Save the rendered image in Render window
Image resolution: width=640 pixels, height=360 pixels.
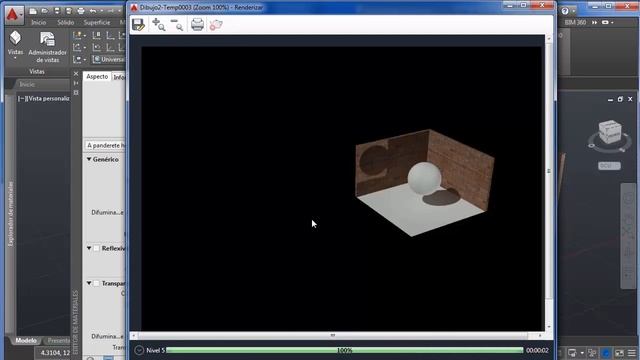click(138, 25)
